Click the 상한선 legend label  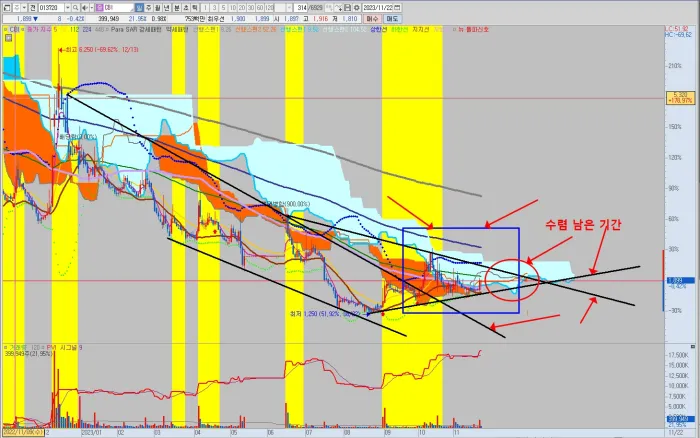378,29
